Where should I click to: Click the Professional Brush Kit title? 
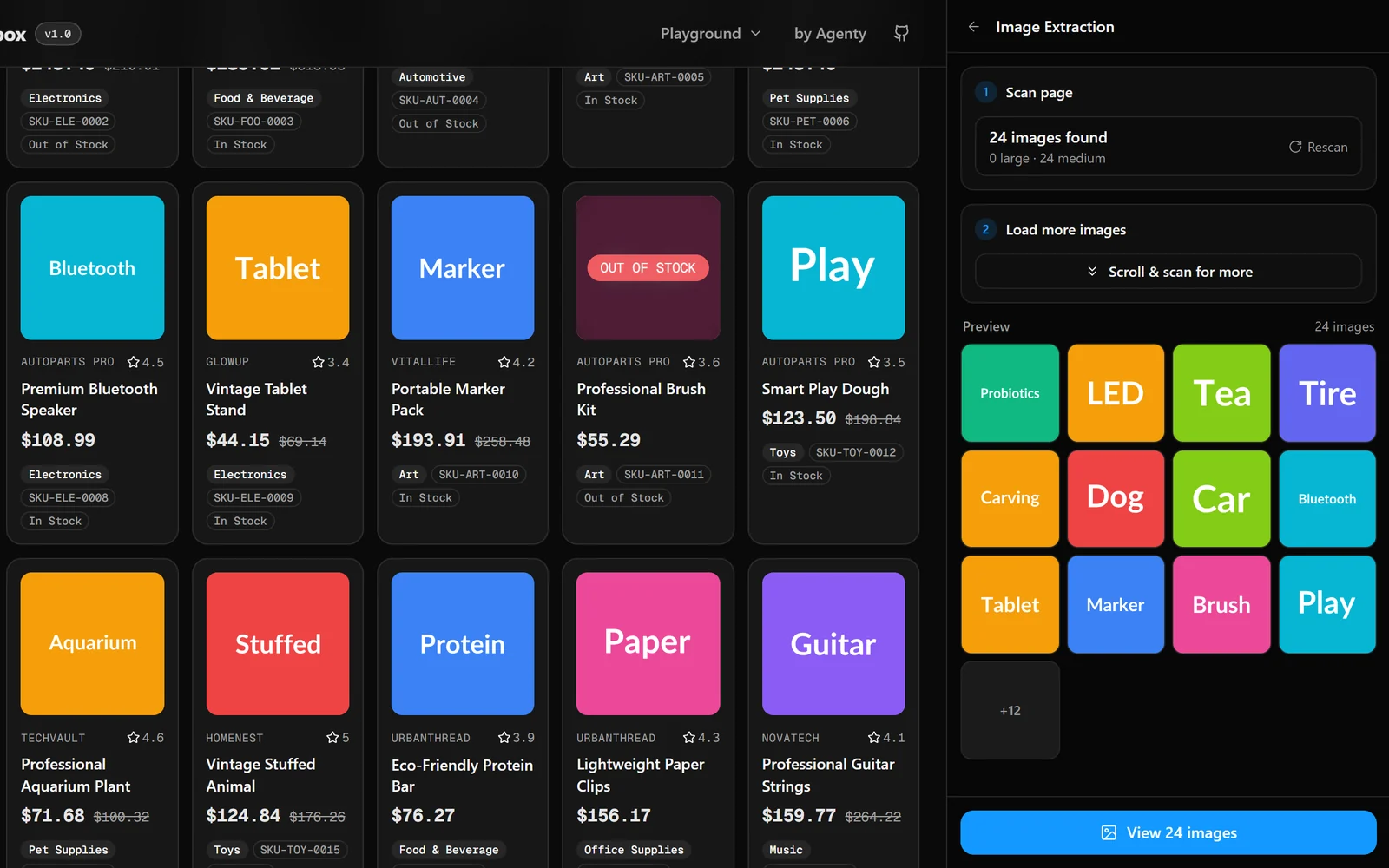[x=641, y=399]
